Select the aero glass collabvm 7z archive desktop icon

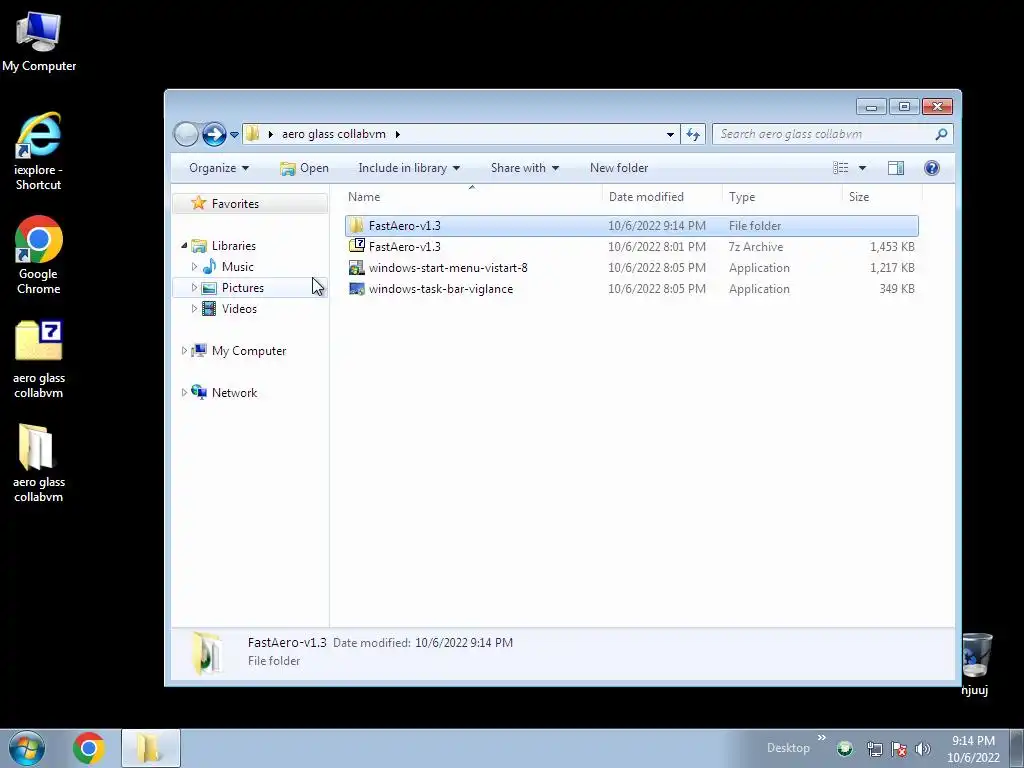tap(39, 359)
